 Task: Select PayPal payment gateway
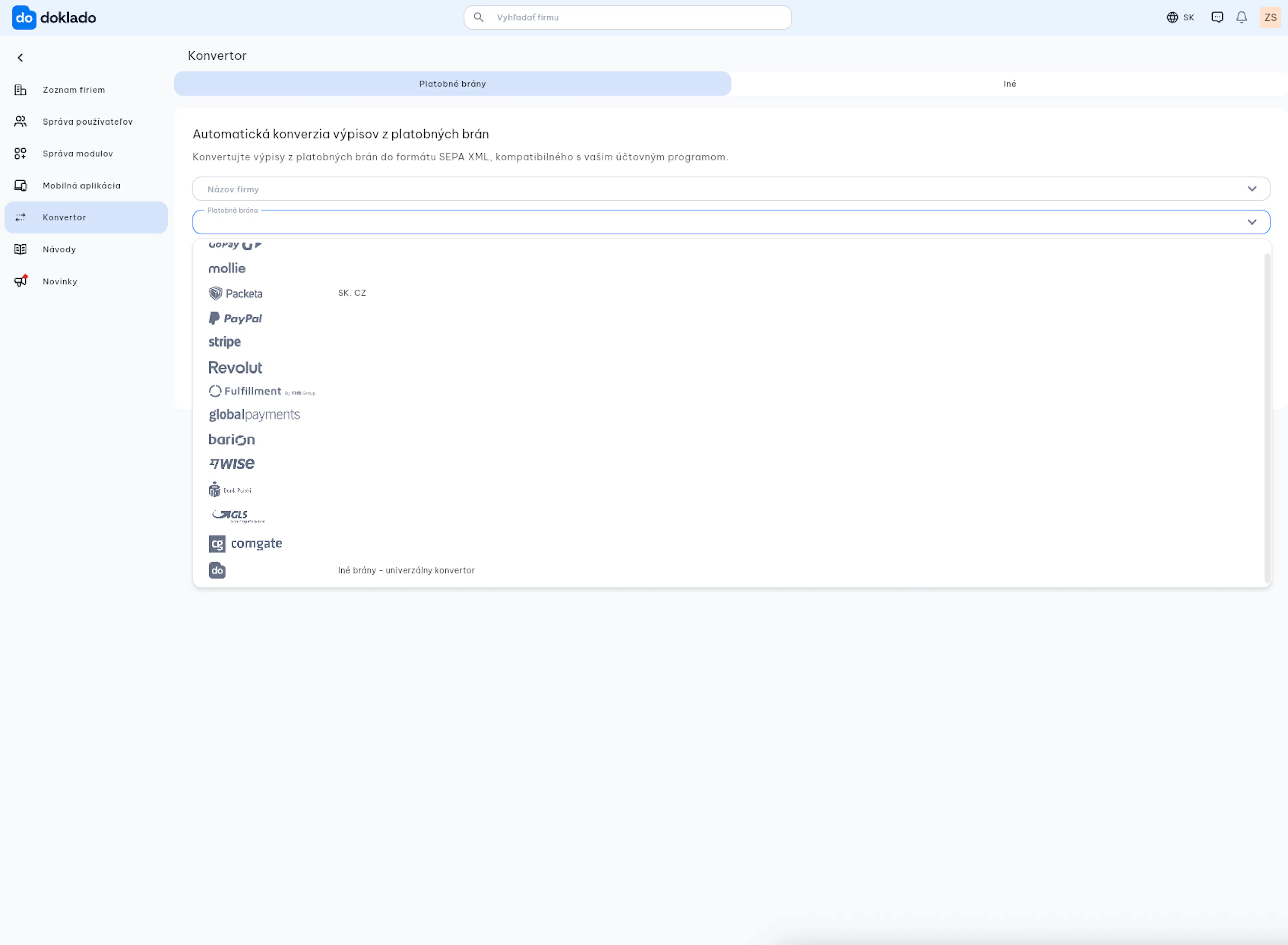pyautogui.click(x=235, y=318)
